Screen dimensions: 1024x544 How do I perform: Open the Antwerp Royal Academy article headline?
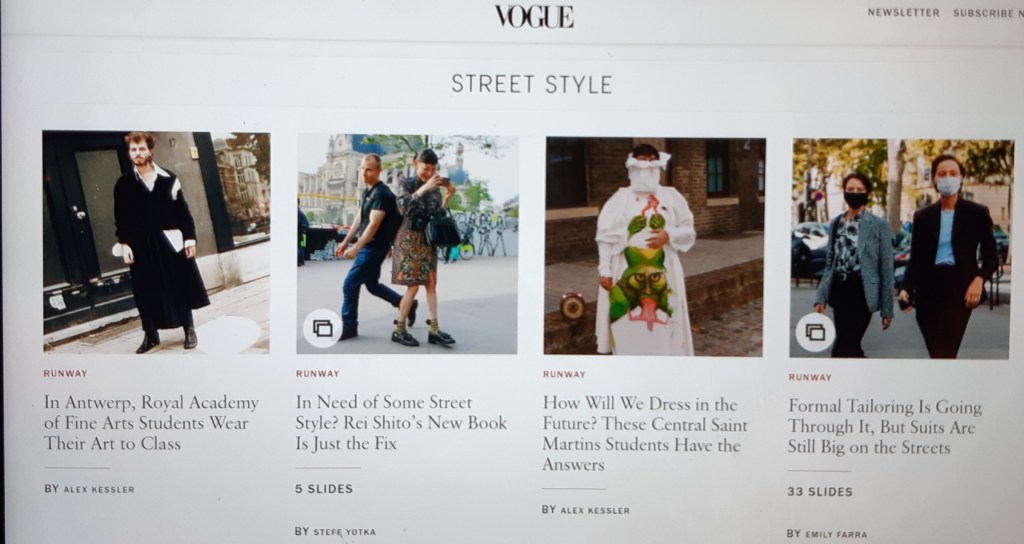(x=152, y=423)
